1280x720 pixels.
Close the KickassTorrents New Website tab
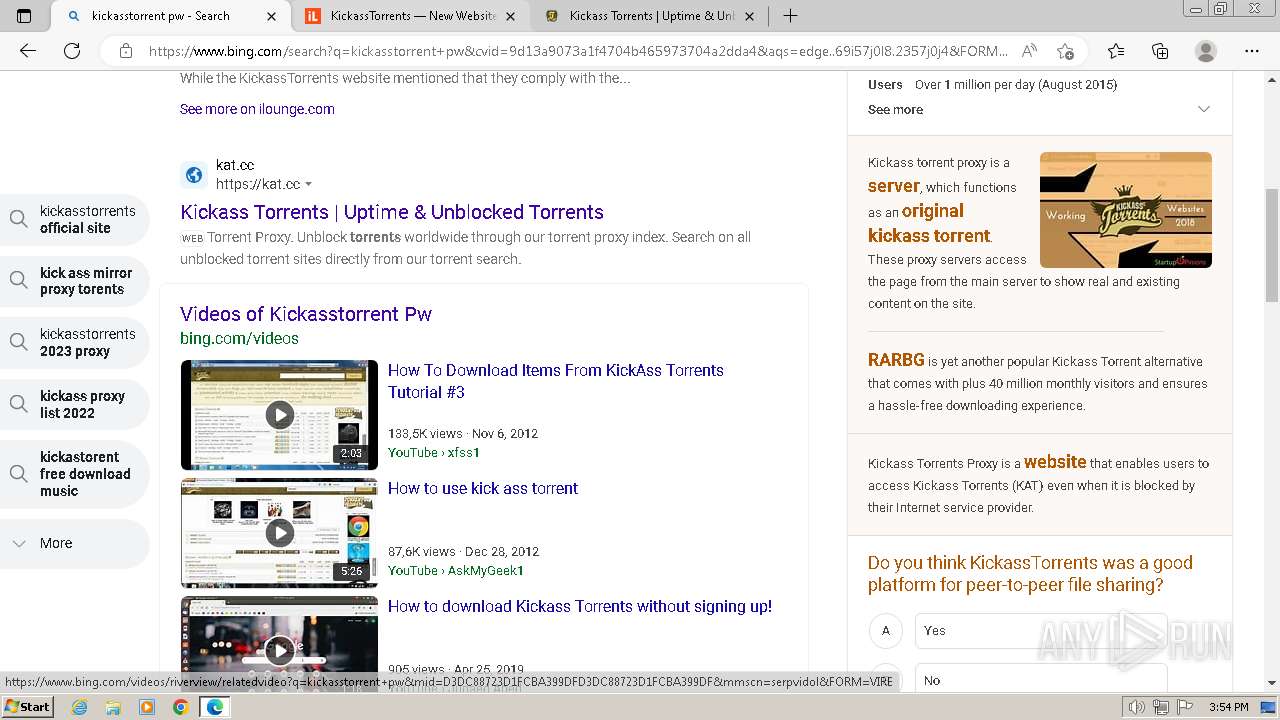[511, 16]
